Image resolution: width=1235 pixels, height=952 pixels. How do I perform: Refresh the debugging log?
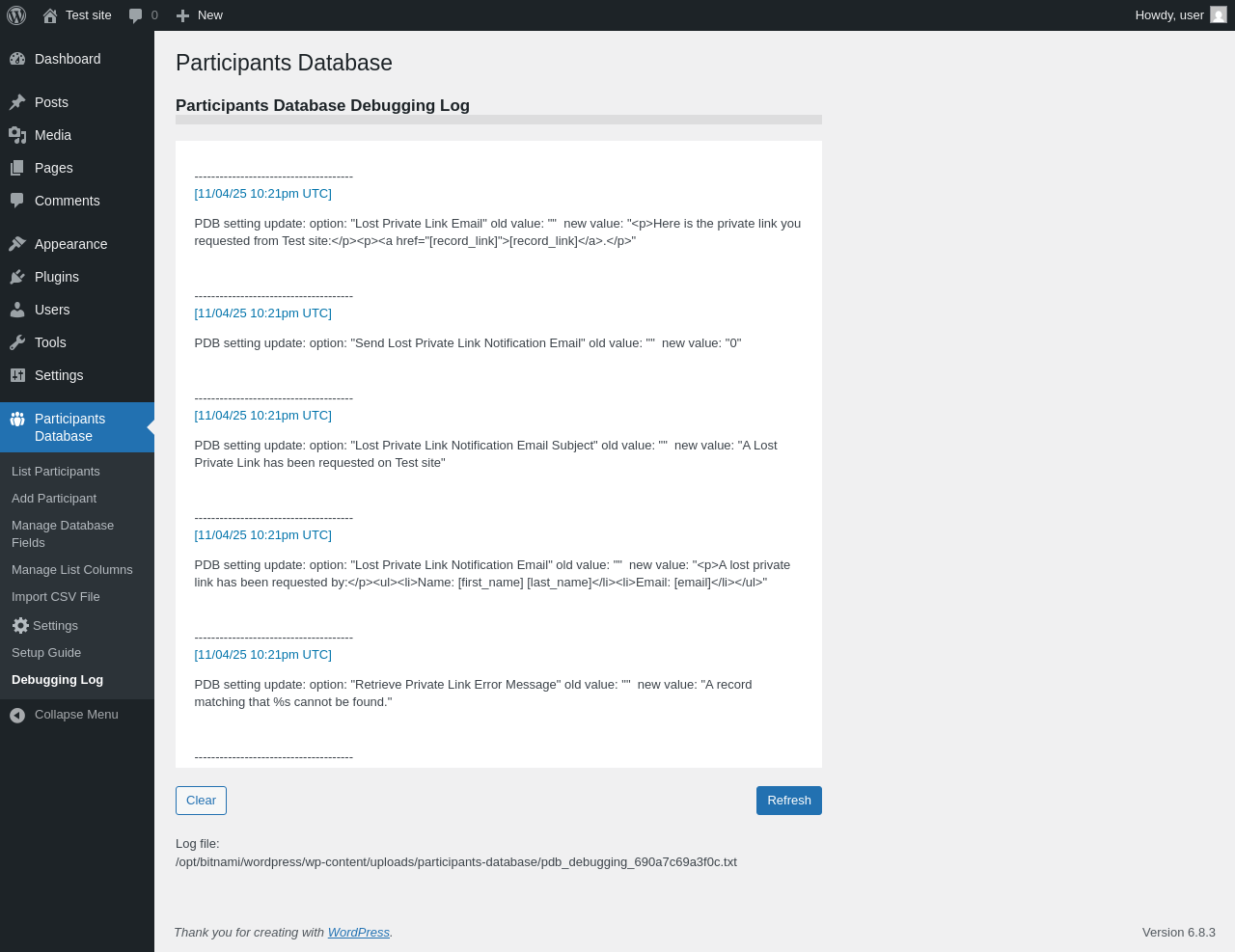pyautogui.click(x=788, y=801)
